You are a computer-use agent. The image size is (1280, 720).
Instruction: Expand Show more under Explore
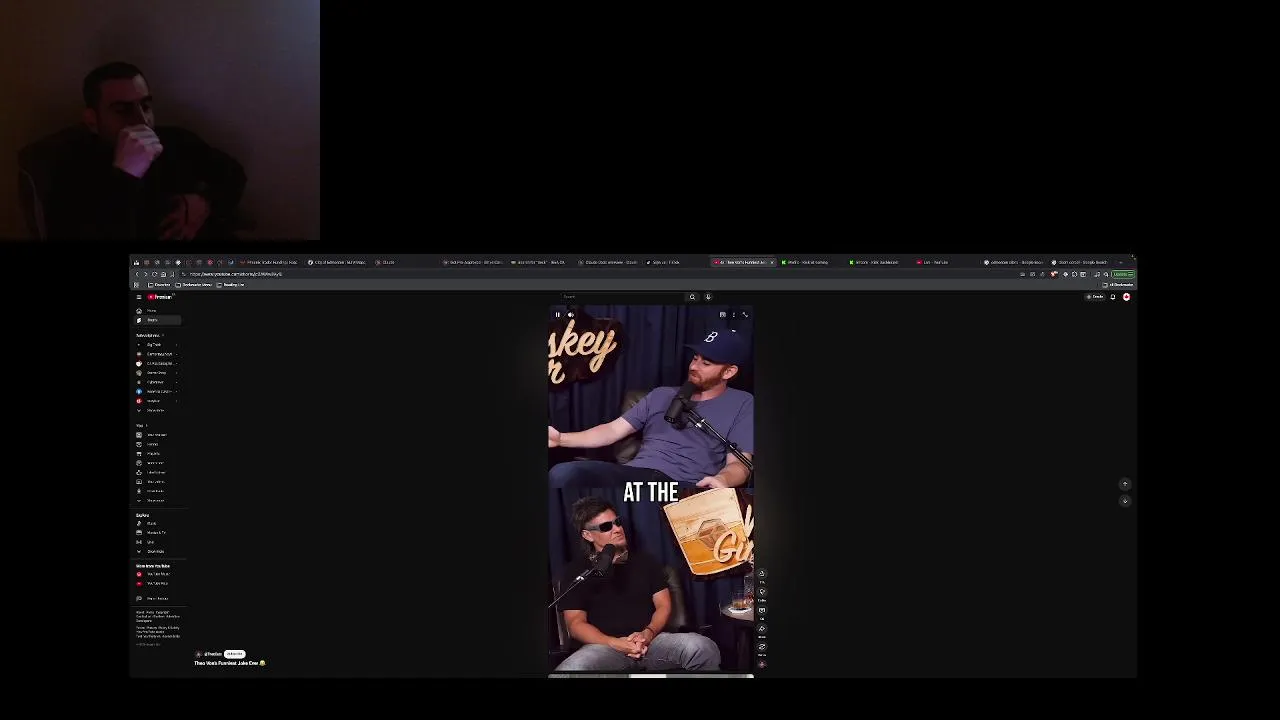coord(157,551)
